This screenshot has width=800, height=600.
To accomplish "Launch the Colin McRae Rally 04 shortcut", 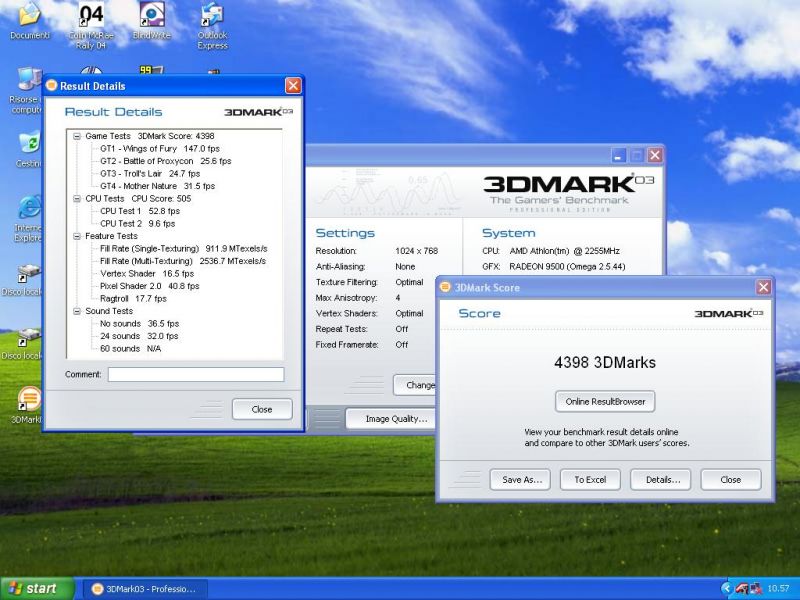I will tap(91, 26).
